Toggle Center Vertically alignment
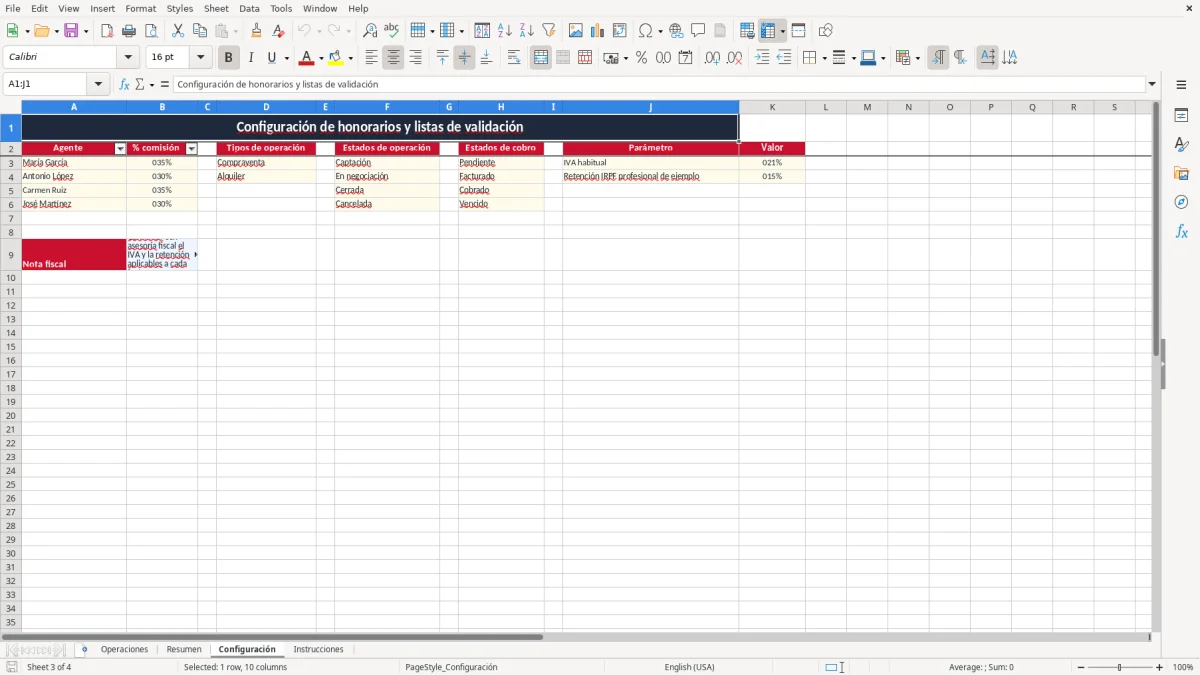 tap(464, 58)
